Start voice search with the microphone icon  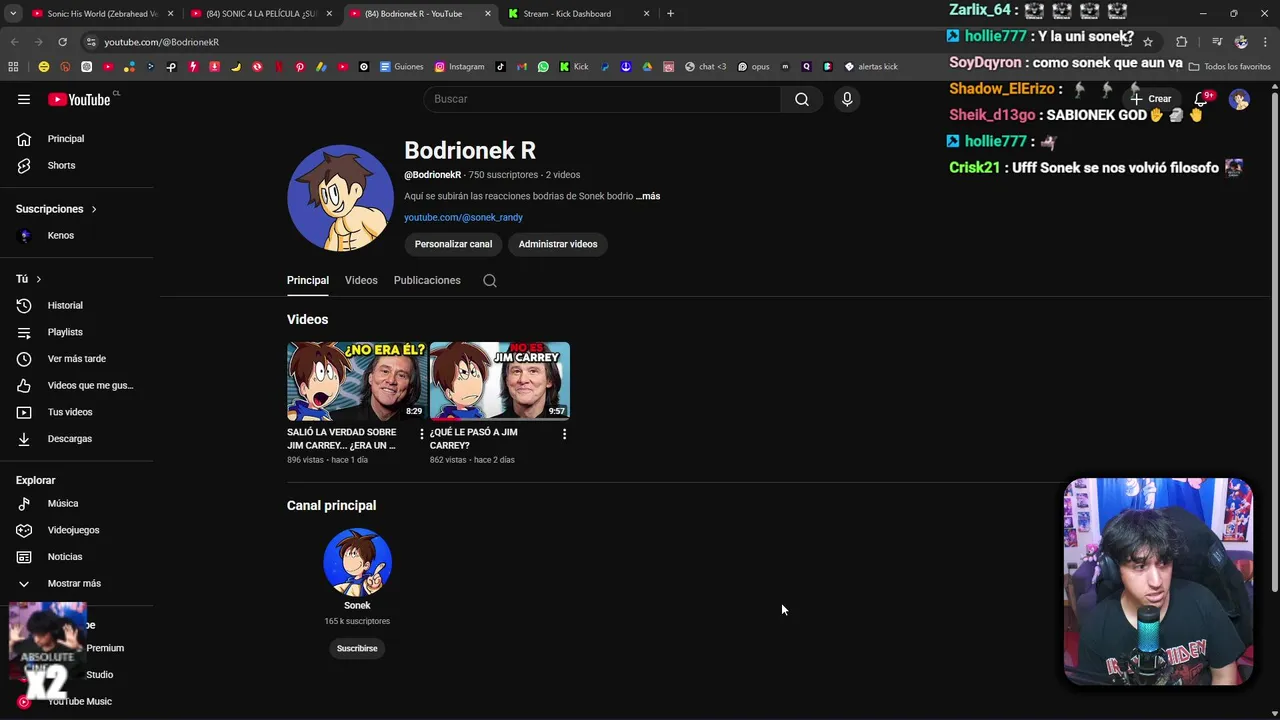(847, 99)
